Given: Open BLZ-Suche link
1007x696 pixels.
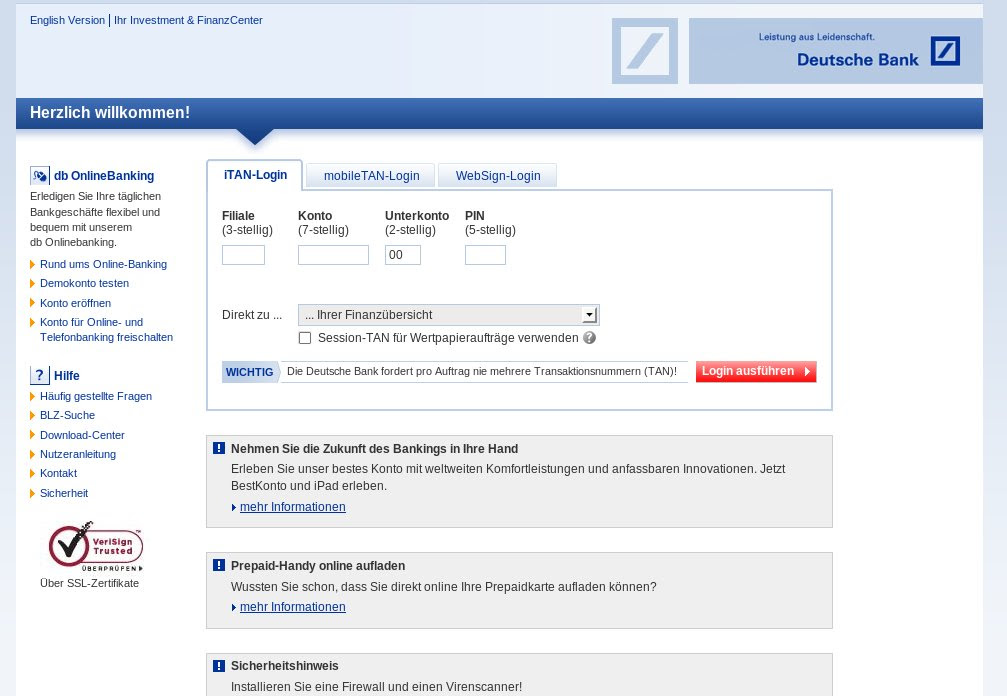Looking at the screenshot, I should 67,415.
